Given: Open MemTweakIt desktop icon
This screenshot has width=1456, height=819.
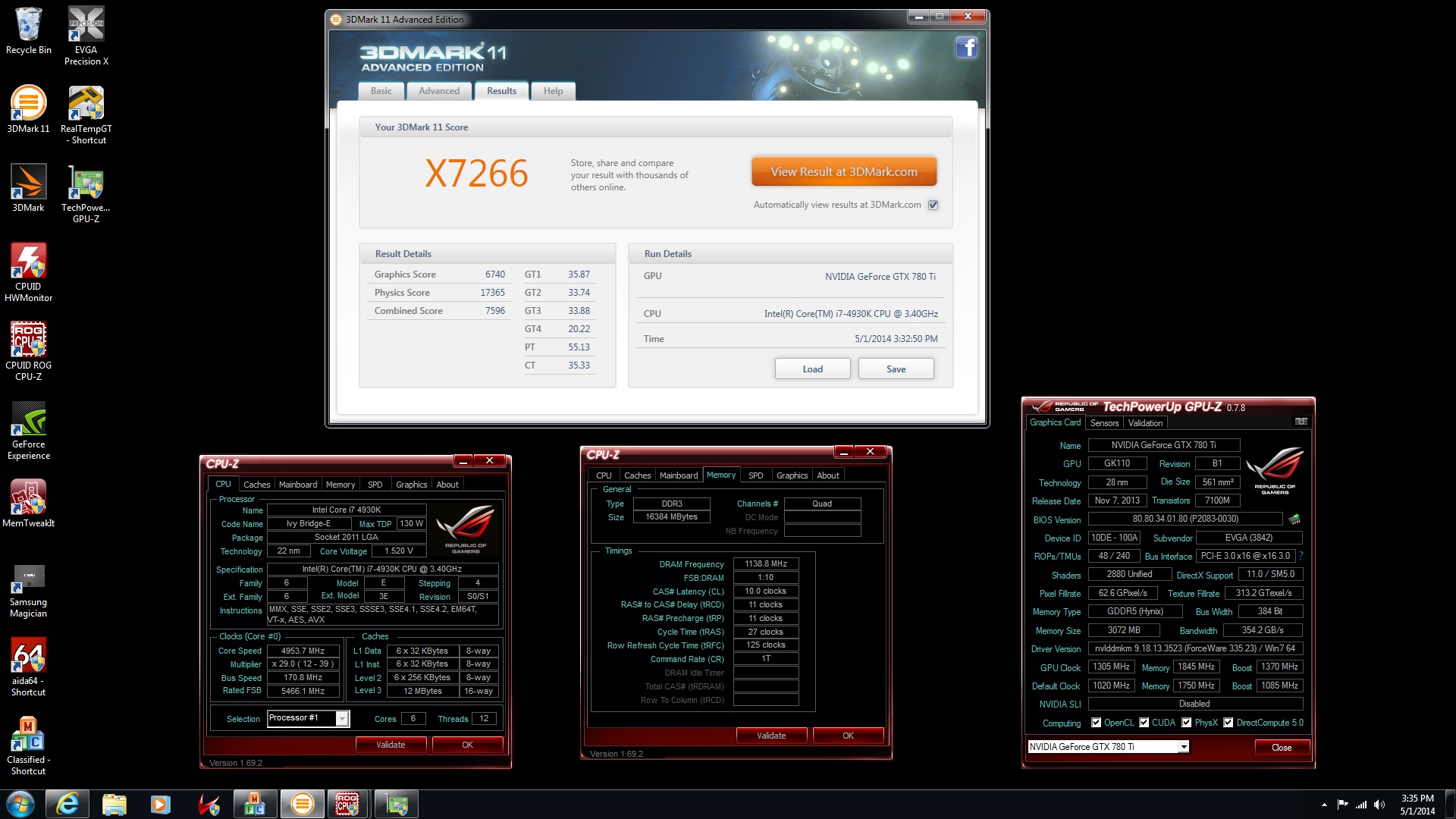Looking at the screenshot, I should pos(28,504).
